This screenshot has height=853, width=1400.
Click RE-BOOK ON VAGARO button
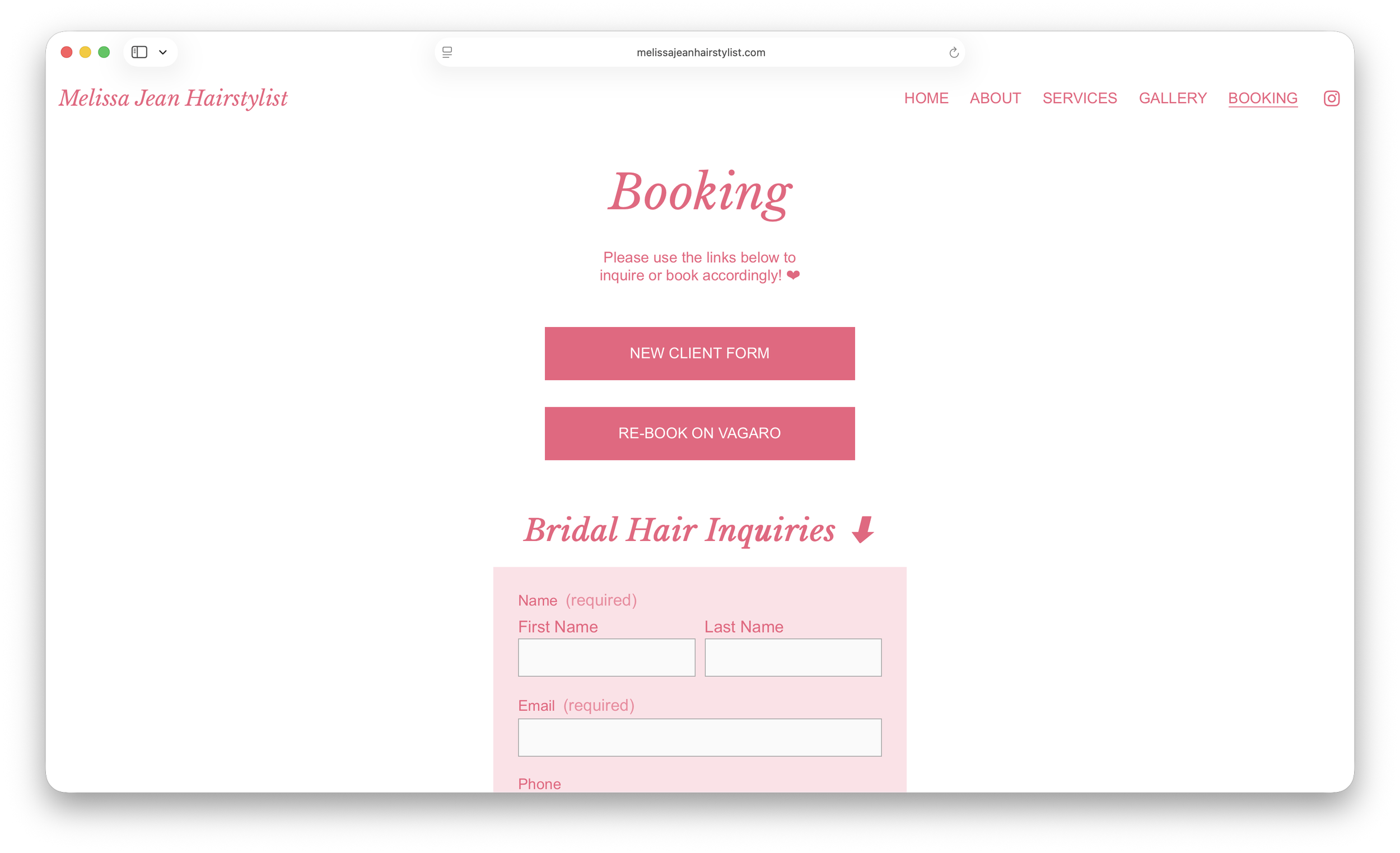[699, 433]
